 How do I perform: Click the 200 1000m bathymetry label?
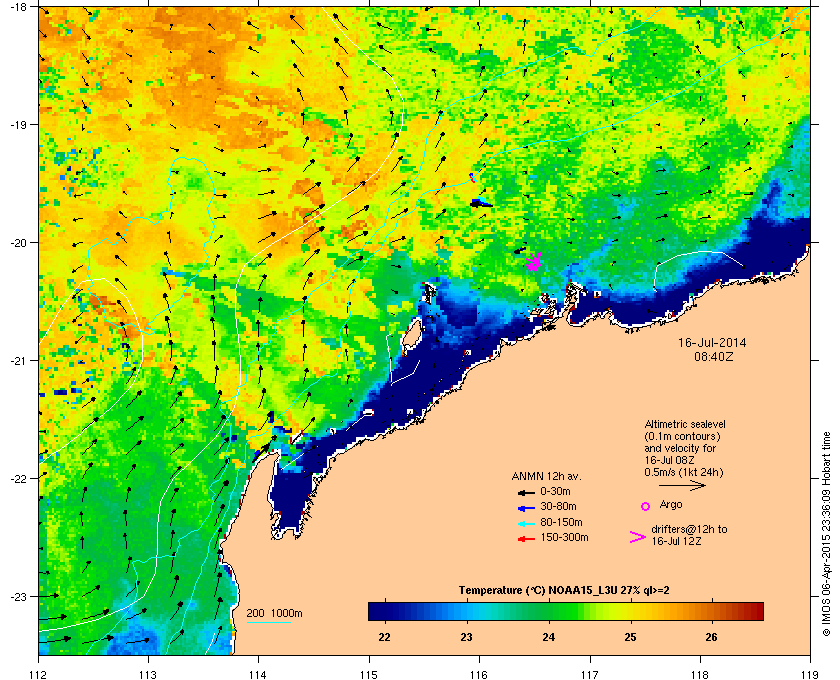[x=274, y=614]
